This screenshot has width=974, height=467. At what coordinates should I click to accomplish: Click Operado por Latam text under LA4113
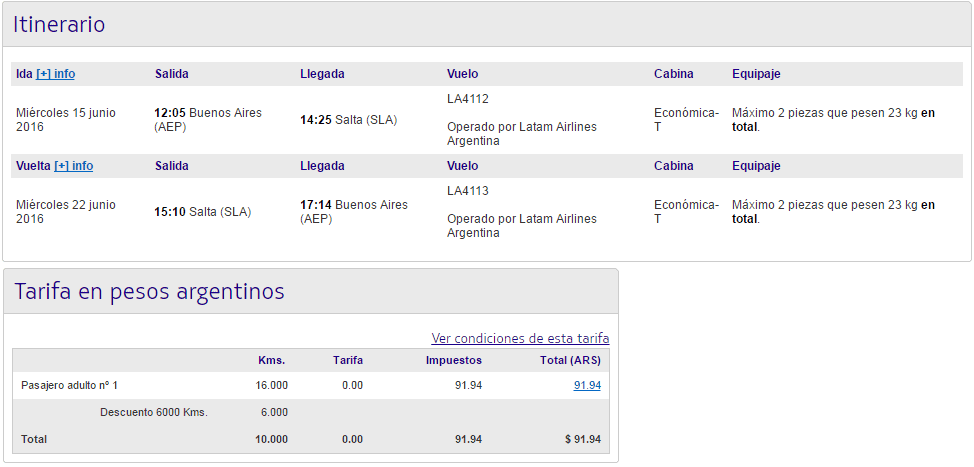pos(522,226)
